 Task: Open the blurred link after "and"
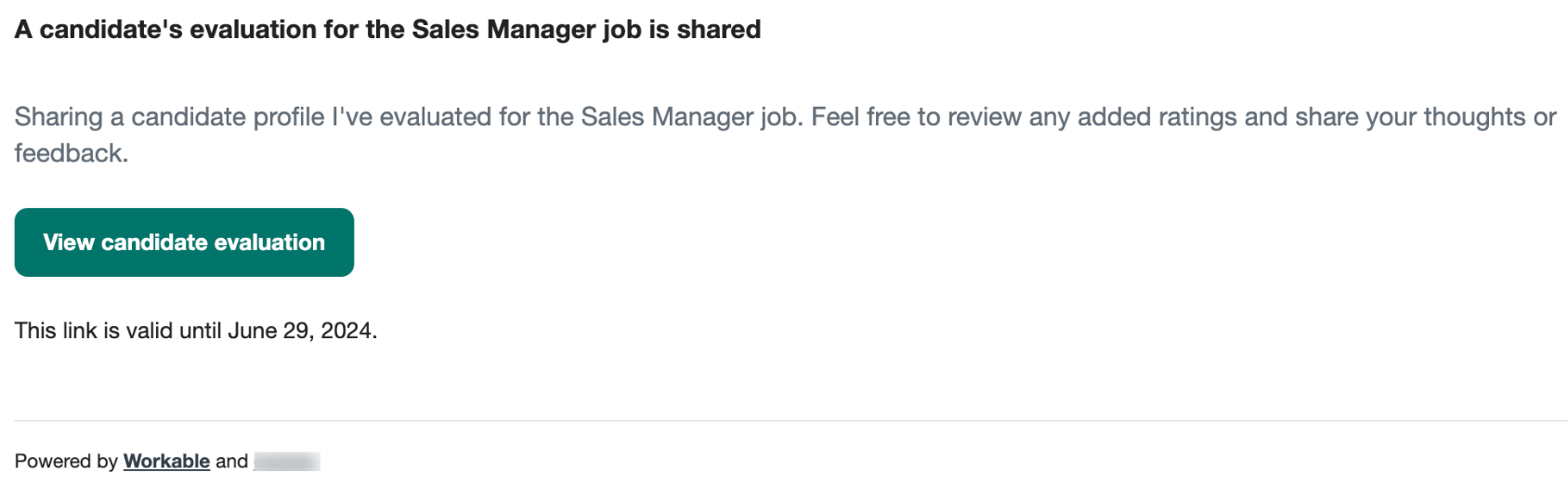[x=287, y=461]
